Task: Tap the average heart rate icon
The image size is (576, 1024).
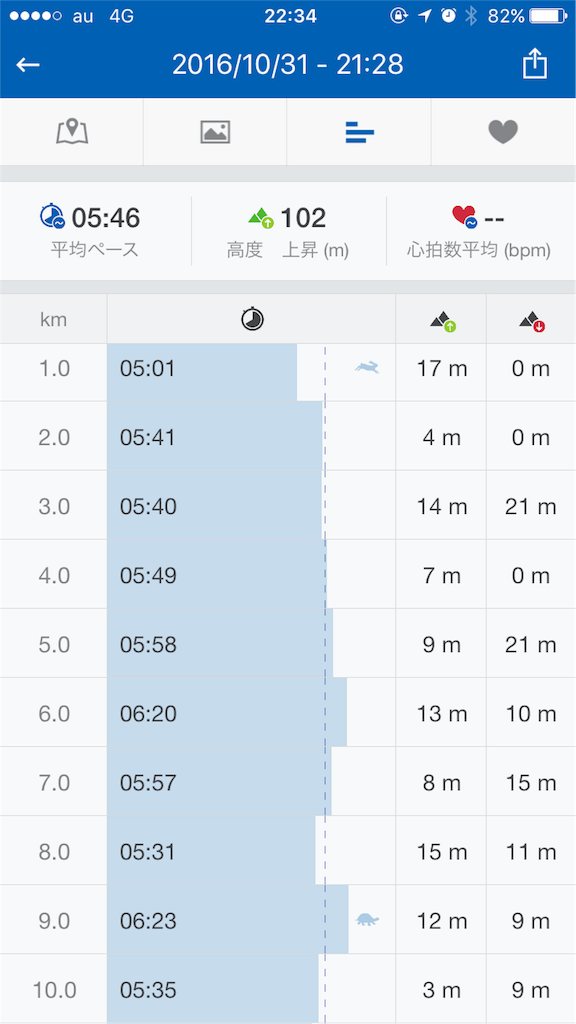Action: 464,217
